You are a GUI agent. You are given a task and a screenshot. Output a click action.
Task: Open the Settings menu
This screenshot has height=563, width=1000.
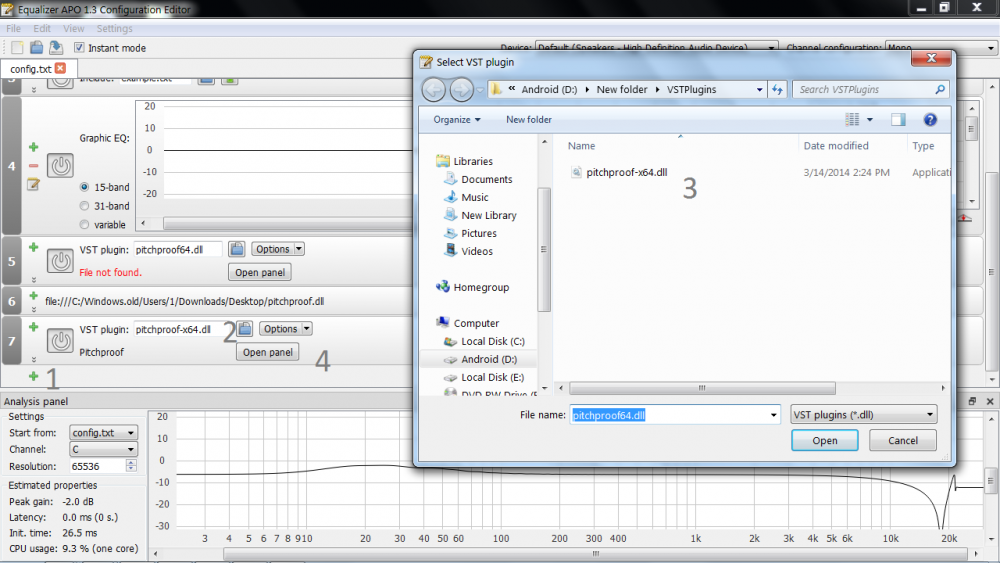(x=114, y=29)
